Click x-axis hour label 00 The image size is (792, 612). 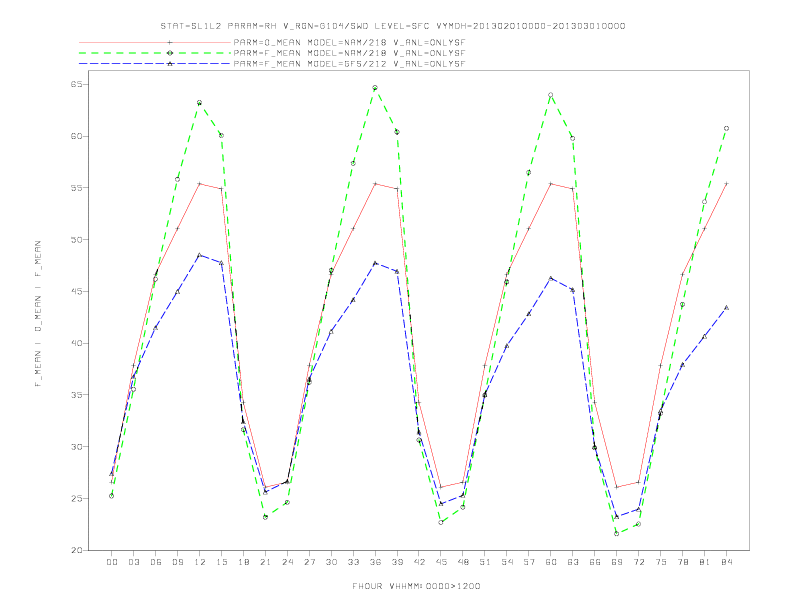[112, 562]
